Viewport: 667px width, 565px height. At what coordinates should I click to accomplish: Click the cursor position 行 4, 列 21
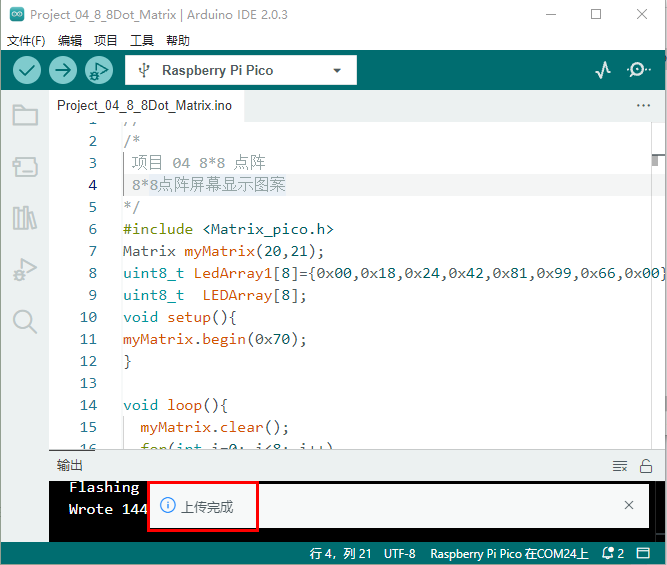(x=340, y=554)
